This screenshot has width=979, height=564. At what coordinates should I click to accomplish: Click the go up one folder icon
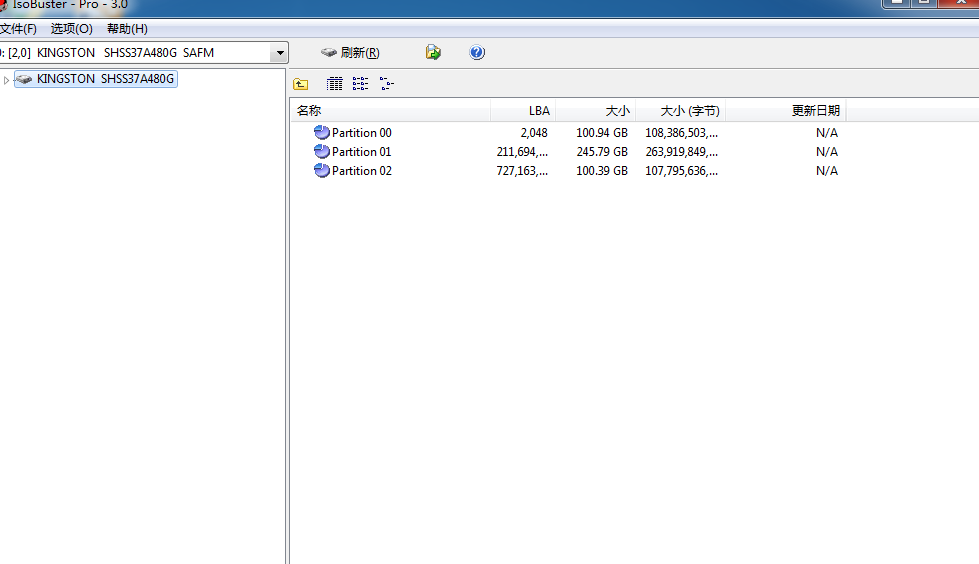pos(301,84)
